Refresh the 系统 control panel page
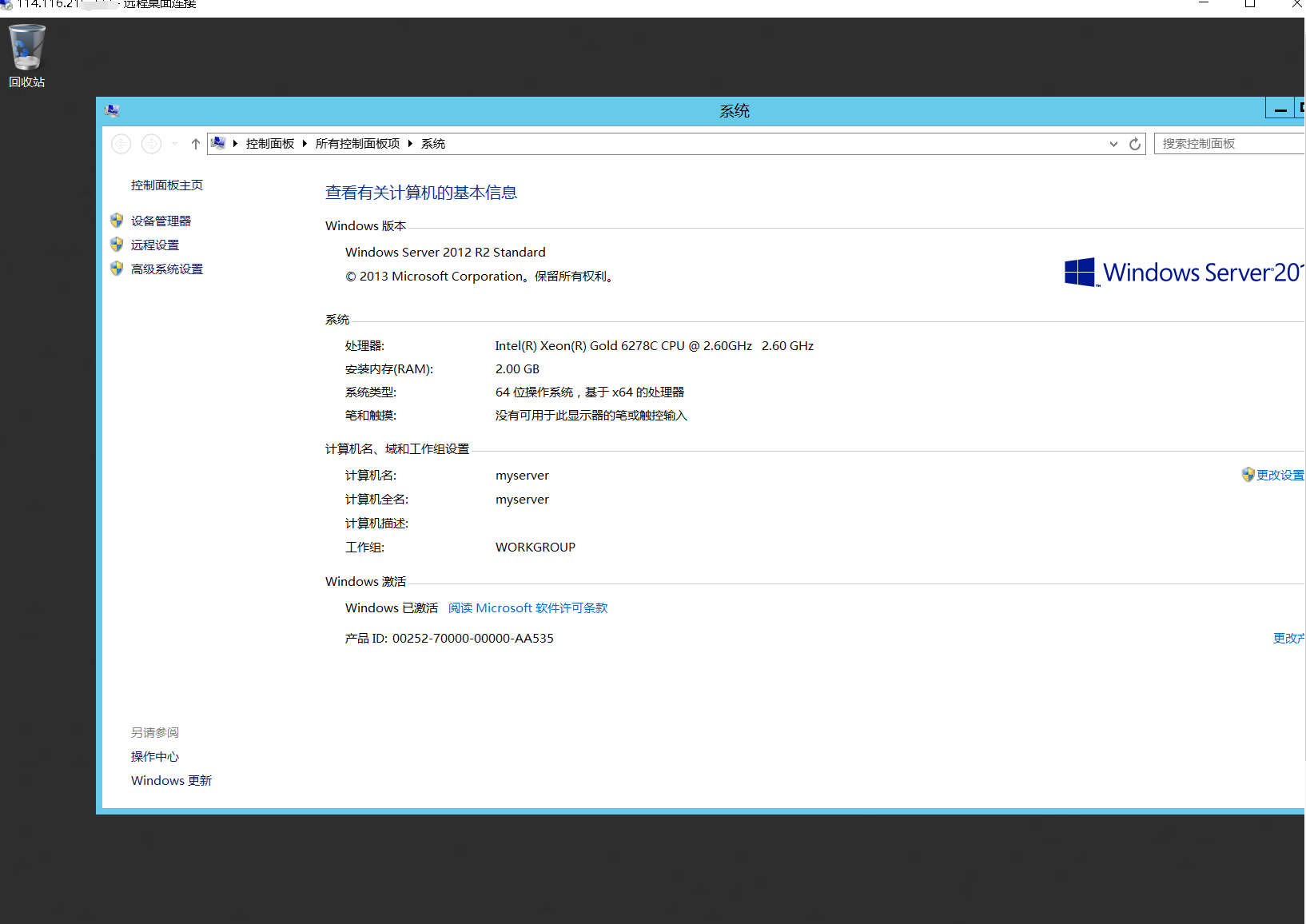This screenshot has height=924, width=1306. pyautogui.click(x=1135, y=144)
